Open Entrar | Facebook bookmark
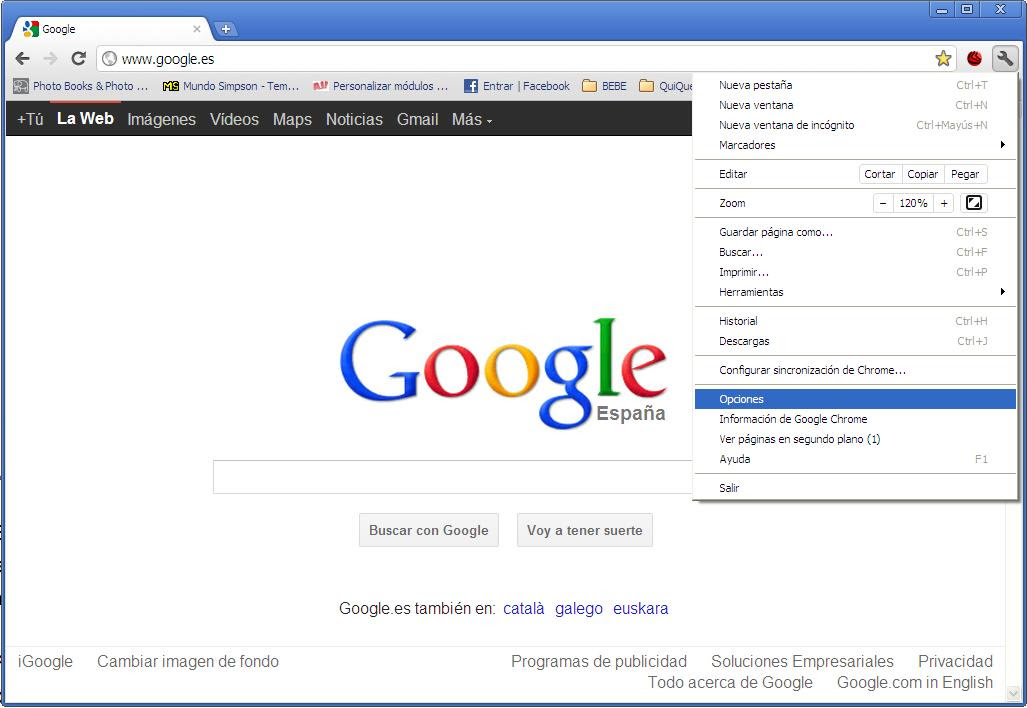This screenshot has width=1027, height=708. tap(517, 86)
